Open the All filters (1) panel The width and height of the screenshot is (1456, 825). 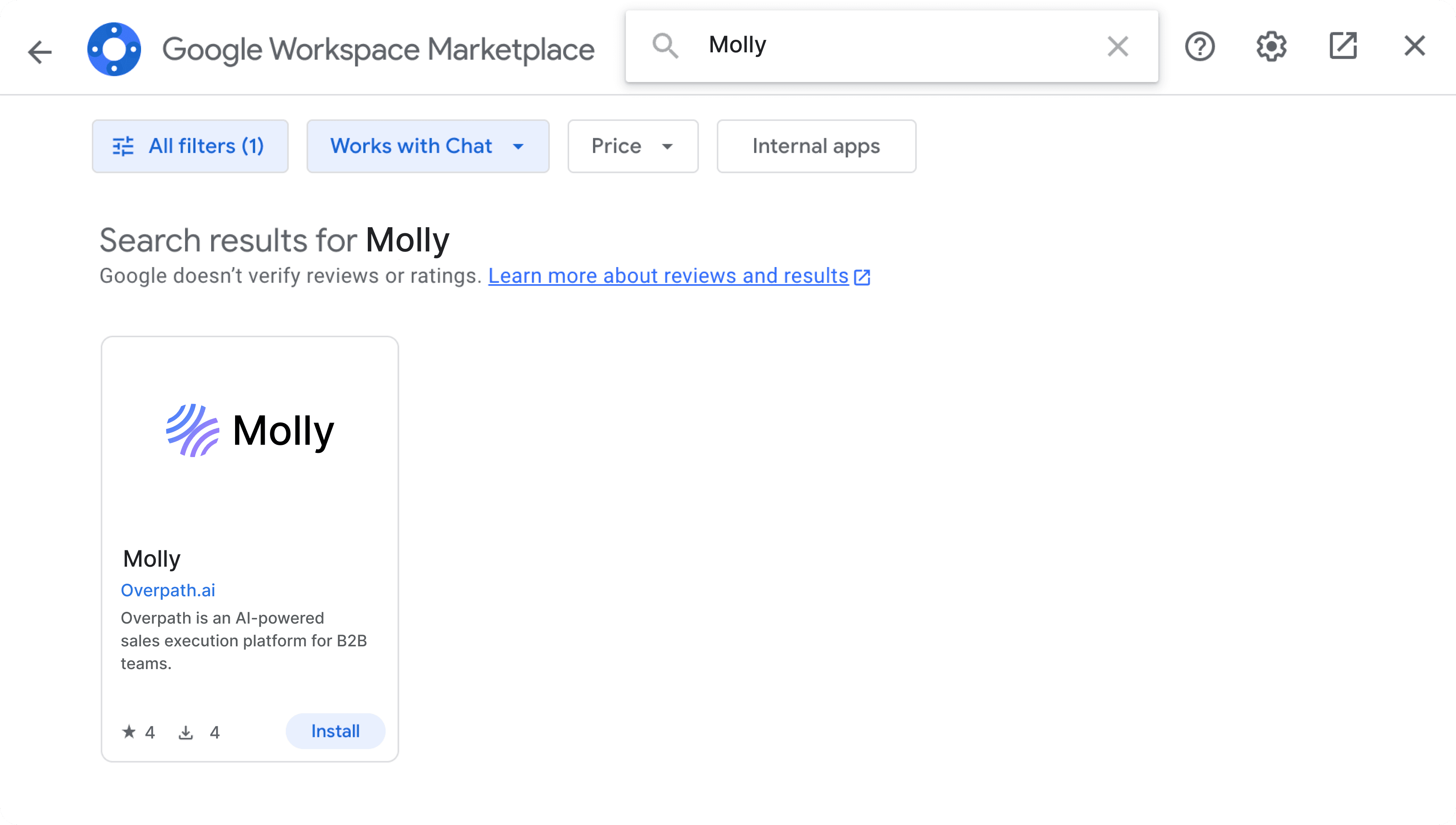190,146
